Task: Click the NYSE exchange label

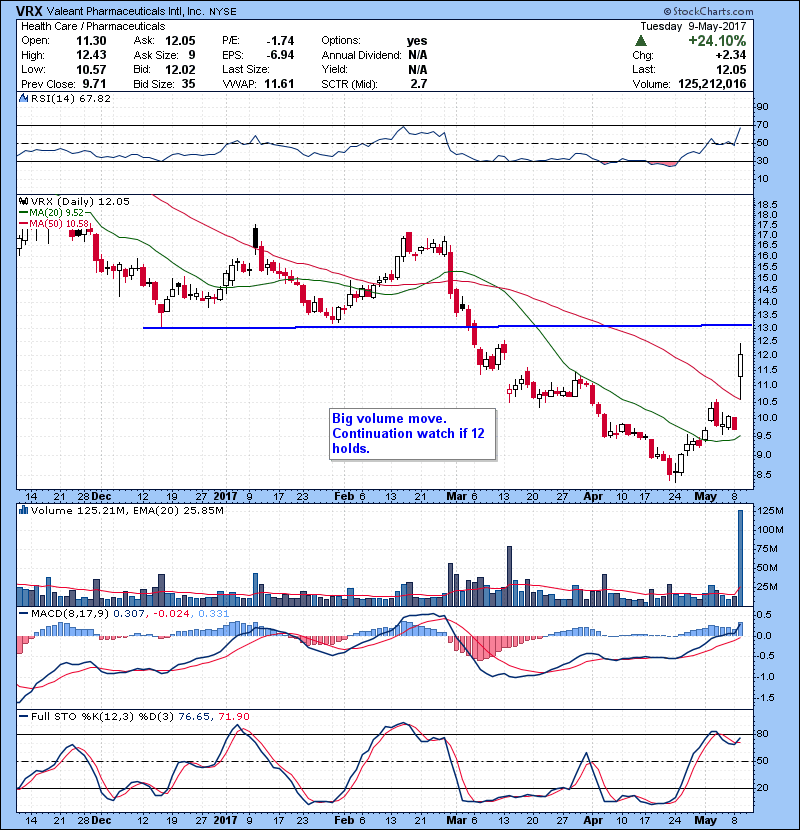Action: (222, 12)
